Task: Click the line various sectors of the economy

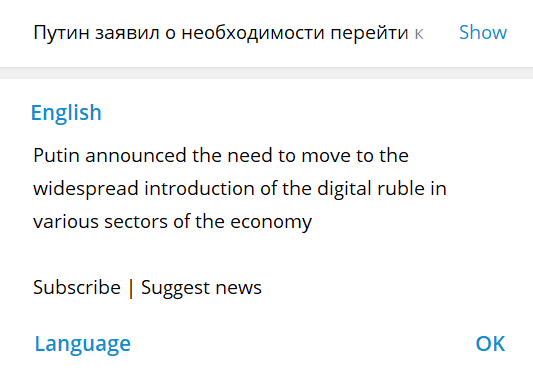Action: coord(172,222)
